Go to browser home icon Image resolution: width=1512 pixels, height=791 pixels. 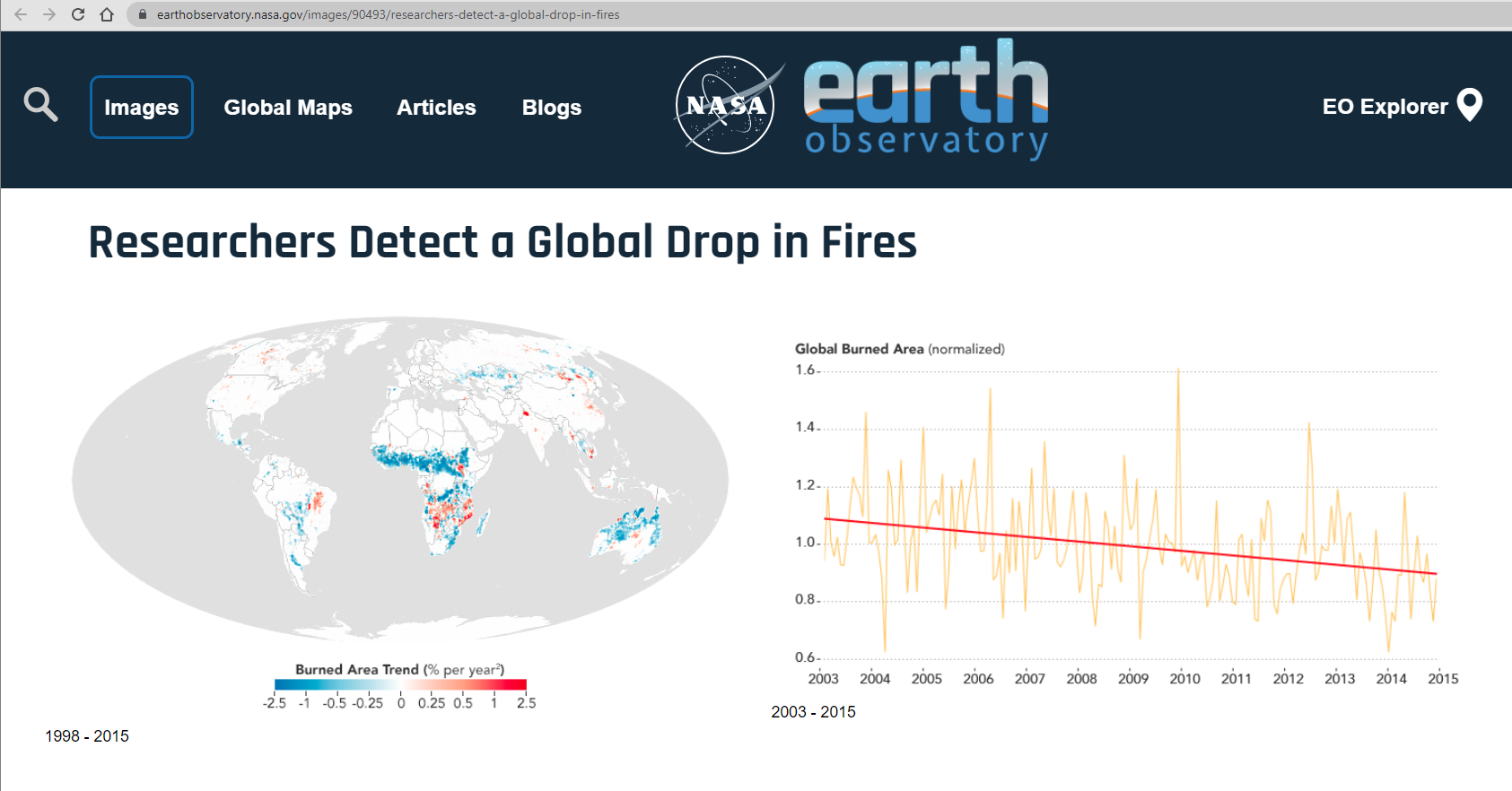(x=107, y=14)
